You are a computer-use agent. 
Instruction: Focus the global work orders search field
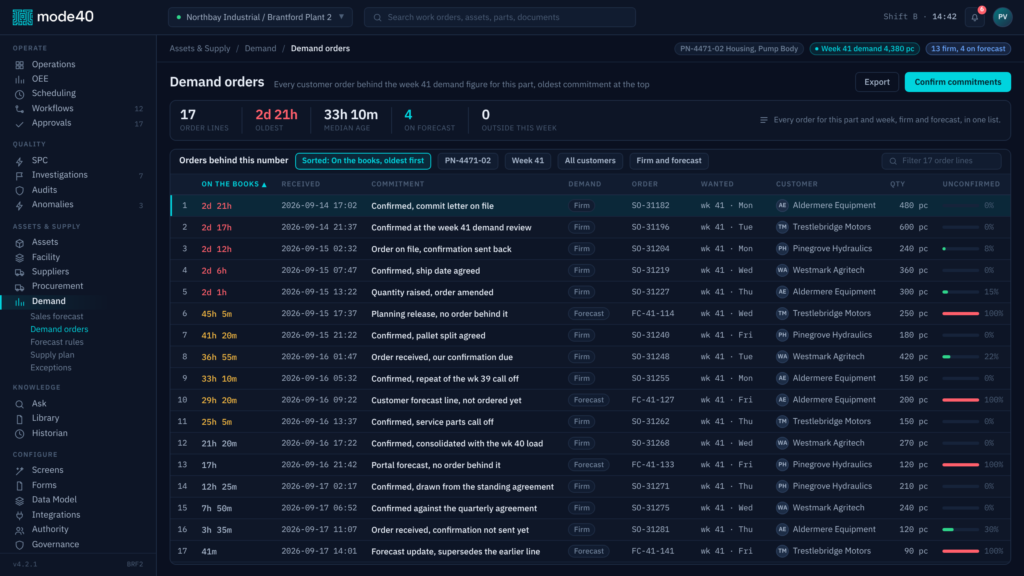tap(500, 17)
